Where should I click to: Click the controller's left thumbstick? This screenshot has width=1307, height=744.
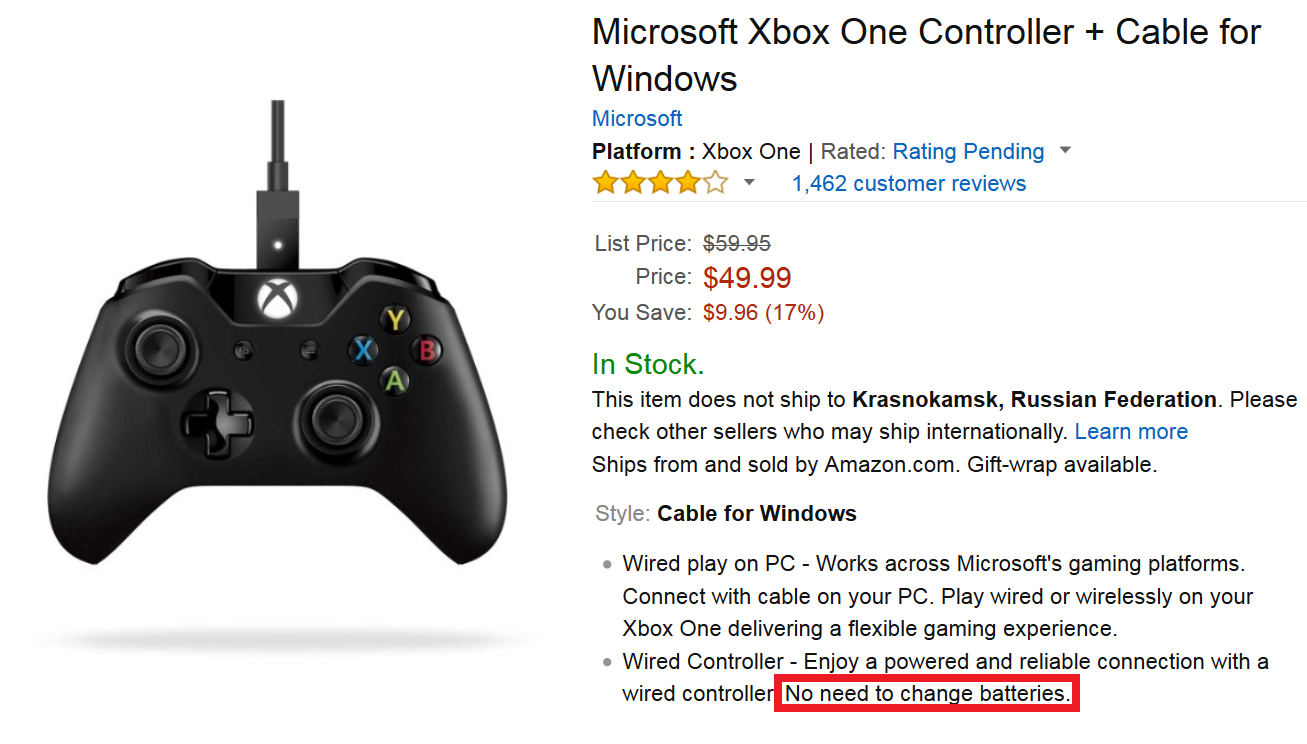pyautogui.click(x=155, y=350)
